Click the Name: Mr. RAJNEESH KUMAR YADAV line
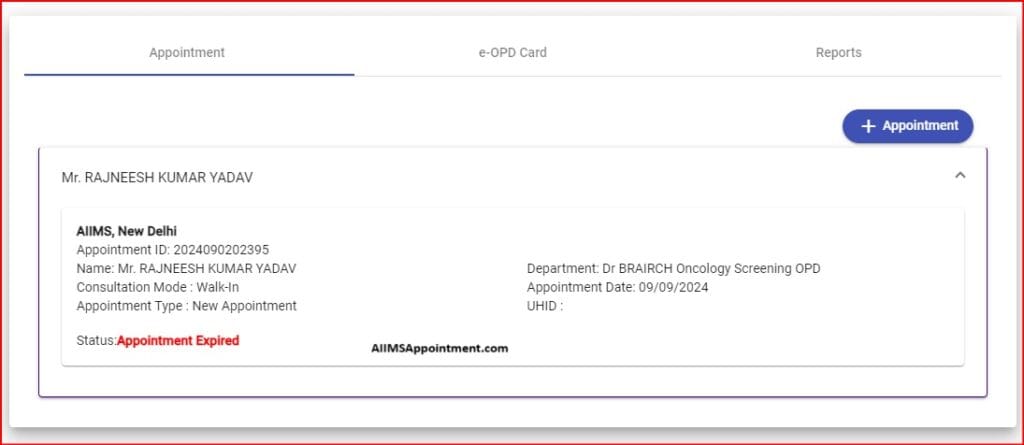 pyautogui.click(x=186, y=269)
